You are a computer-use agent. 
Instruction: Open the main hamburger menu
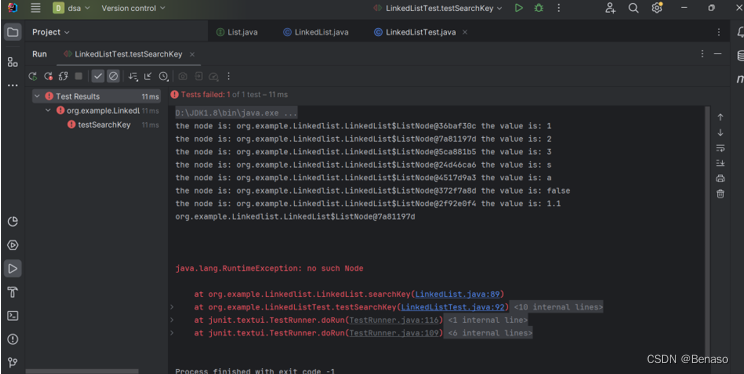[x=36, y=8]
